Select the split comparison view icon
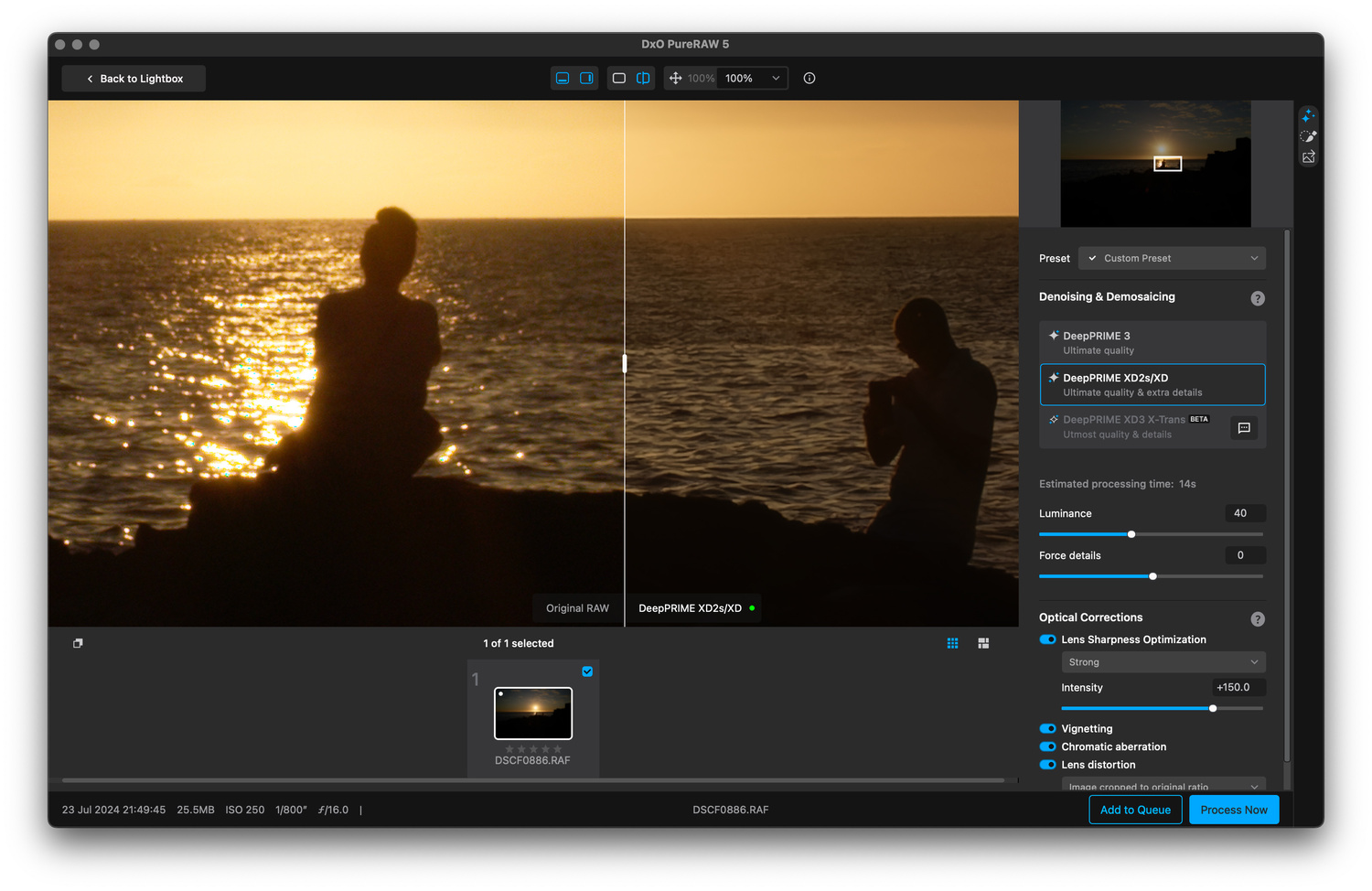Screen dimensions: 1372x891 [x=643, y=79]
